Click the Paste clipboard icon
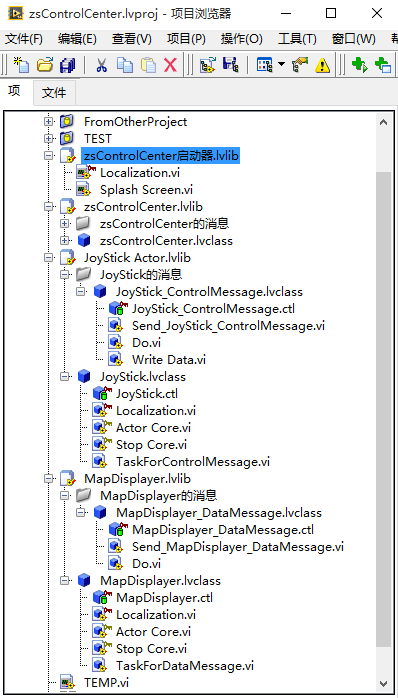The height and width of the screenshot is (698, 398). [x=148, y=65]
